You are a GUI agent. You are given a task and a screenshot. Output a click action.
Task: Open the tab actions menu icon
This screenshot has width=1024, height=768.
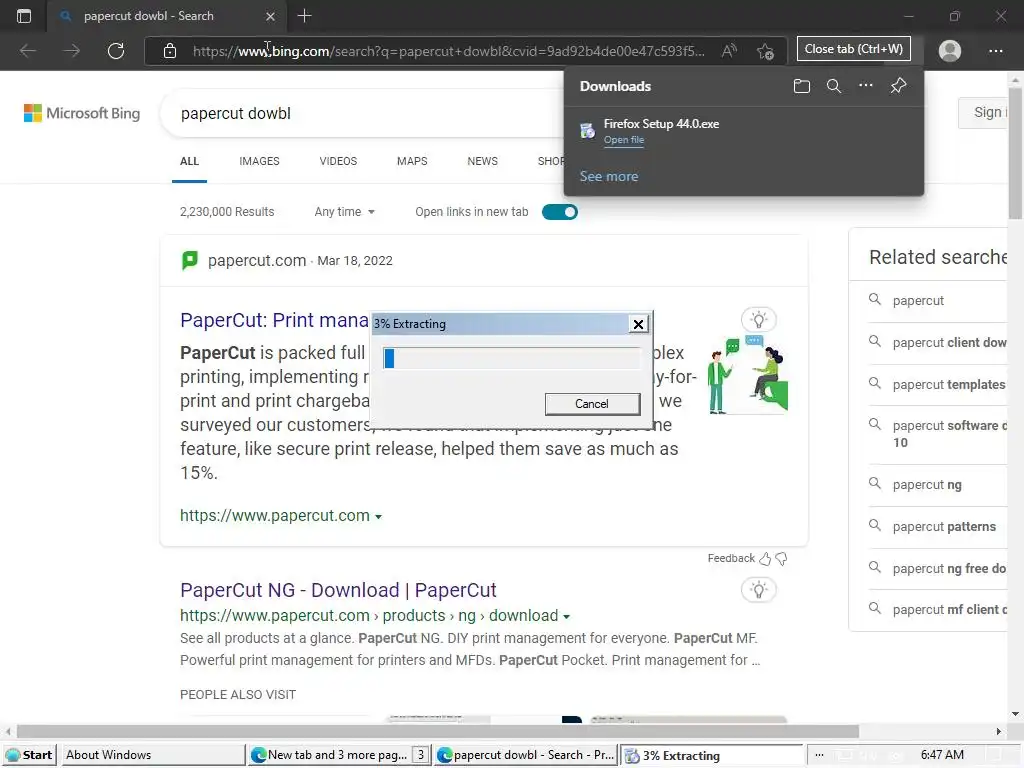[24, 16]
